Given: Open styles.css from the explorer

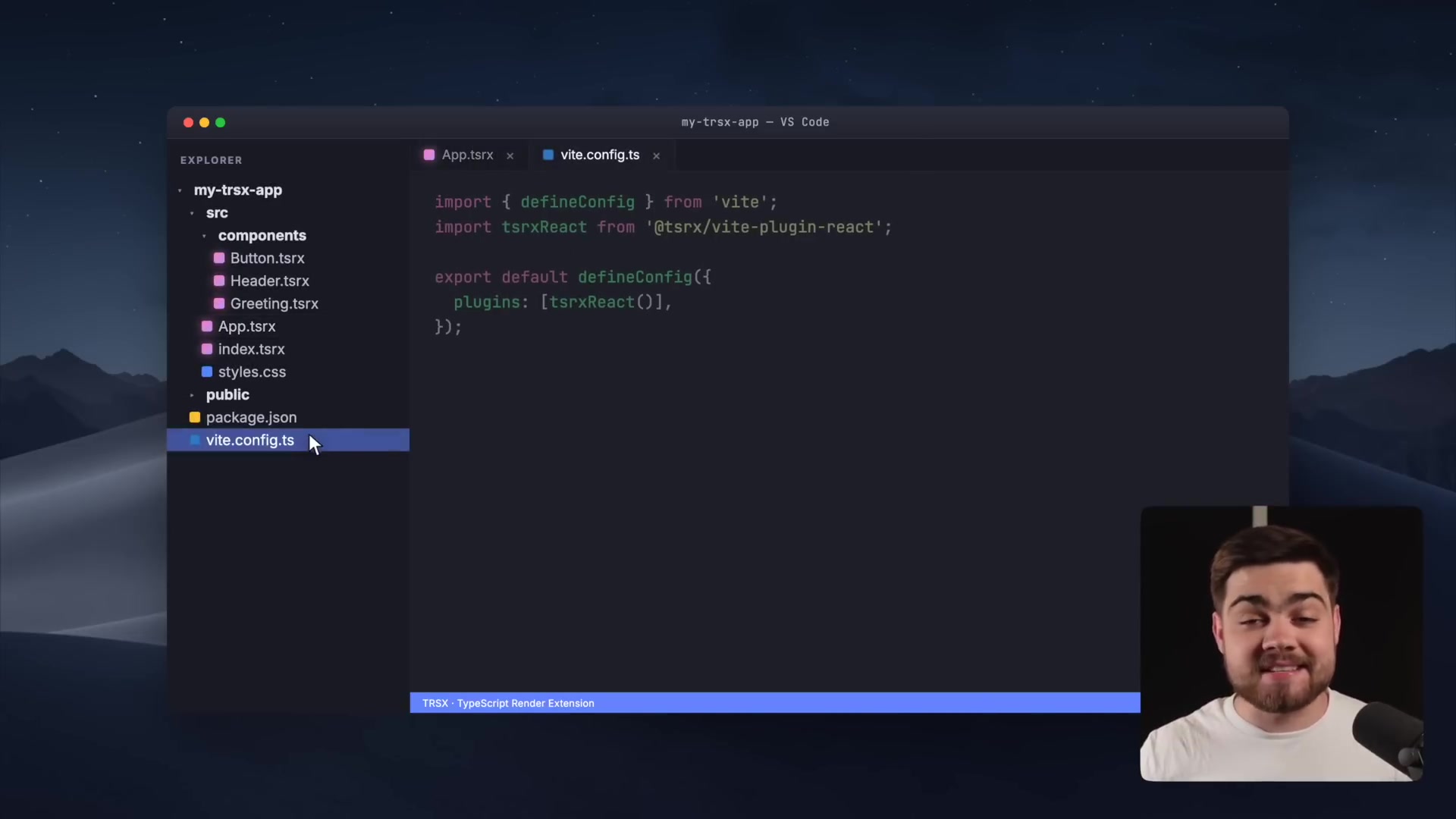Looking at the screenshot, I should [253, 372].
